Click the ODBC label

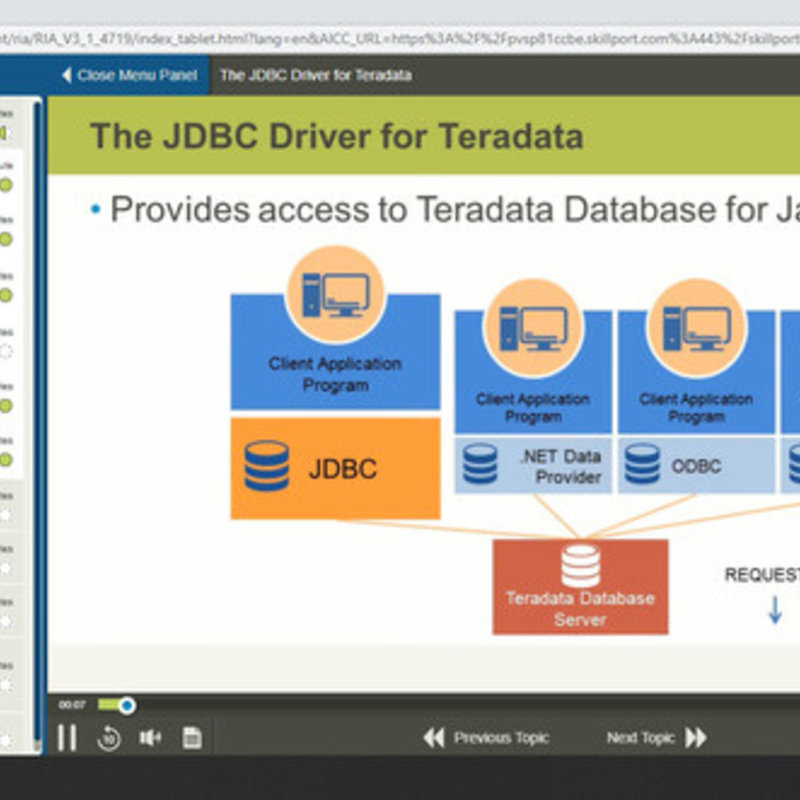pos(696,466)
